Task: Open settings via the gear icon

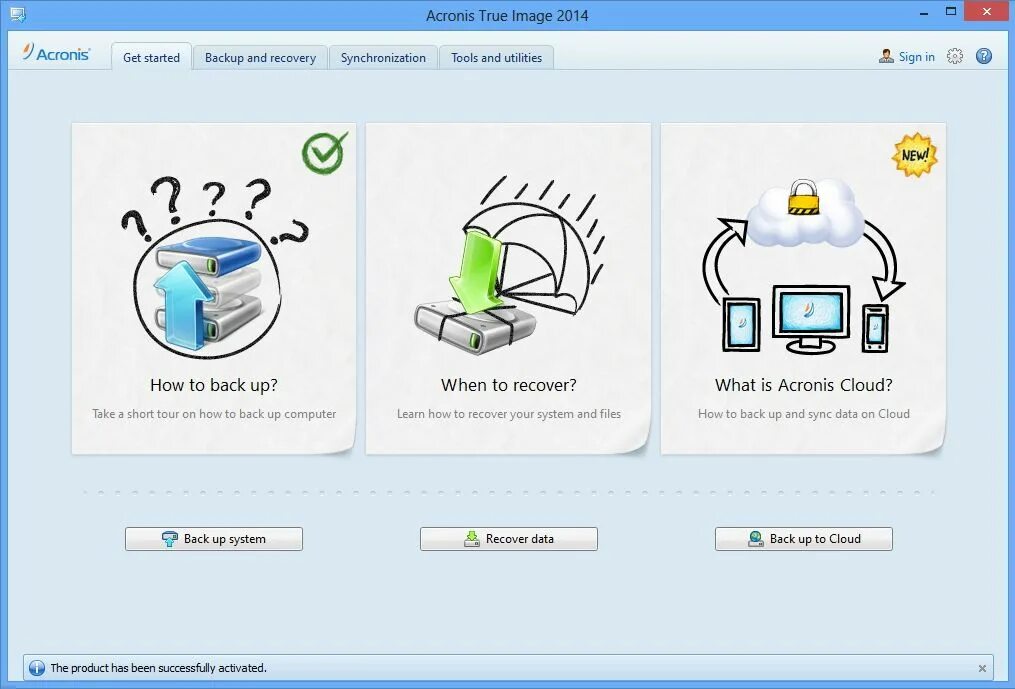Action: tap(955, 56)
